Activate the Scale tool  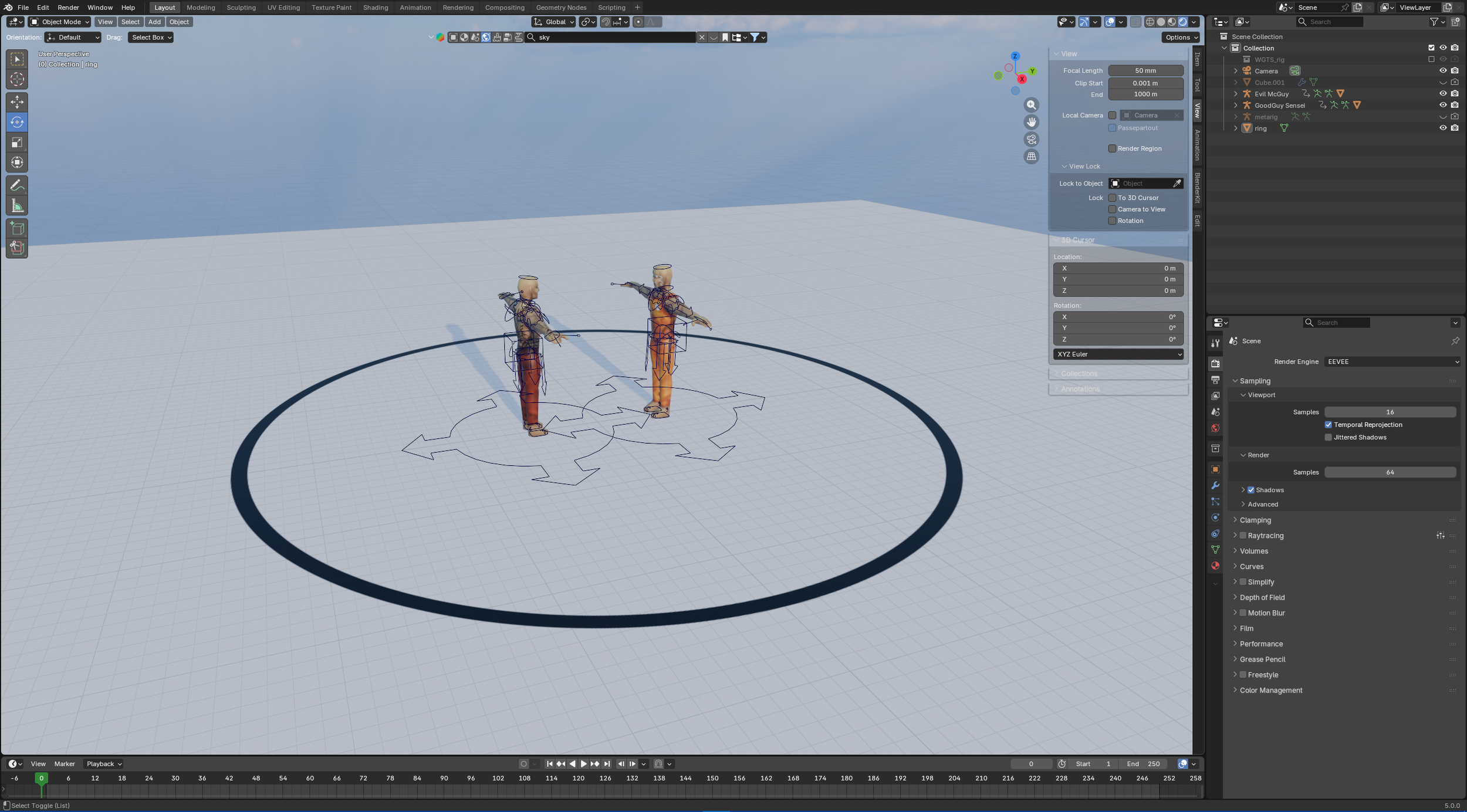[x=17, y=143]
